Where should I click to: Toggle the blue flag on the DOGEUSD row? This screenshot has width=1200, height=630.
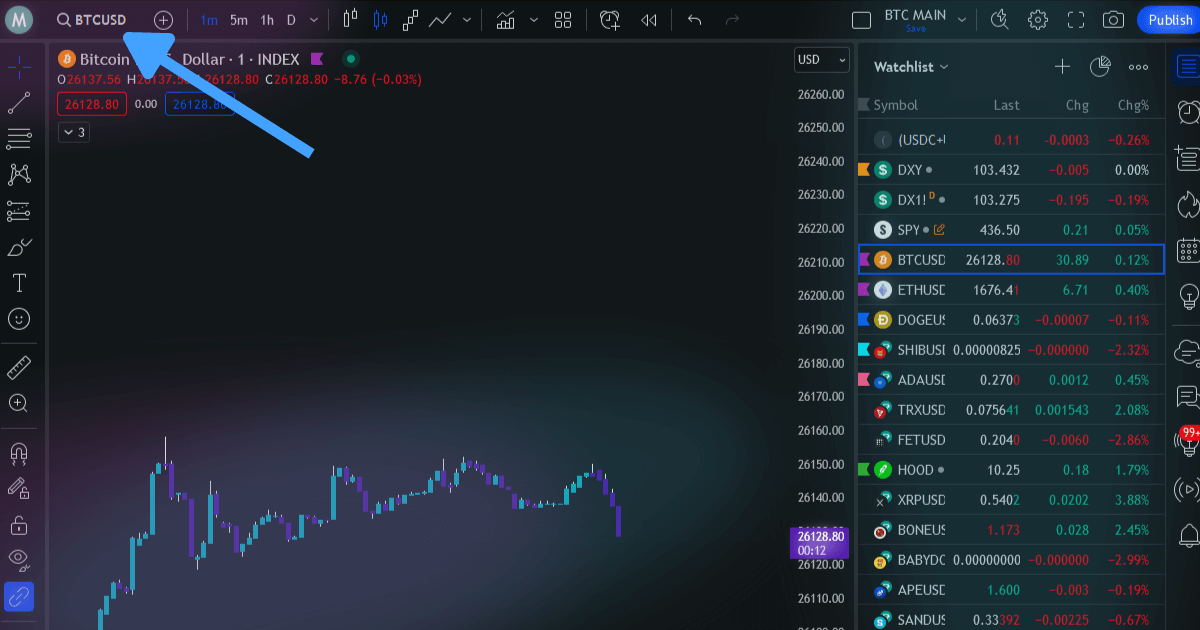864,320
